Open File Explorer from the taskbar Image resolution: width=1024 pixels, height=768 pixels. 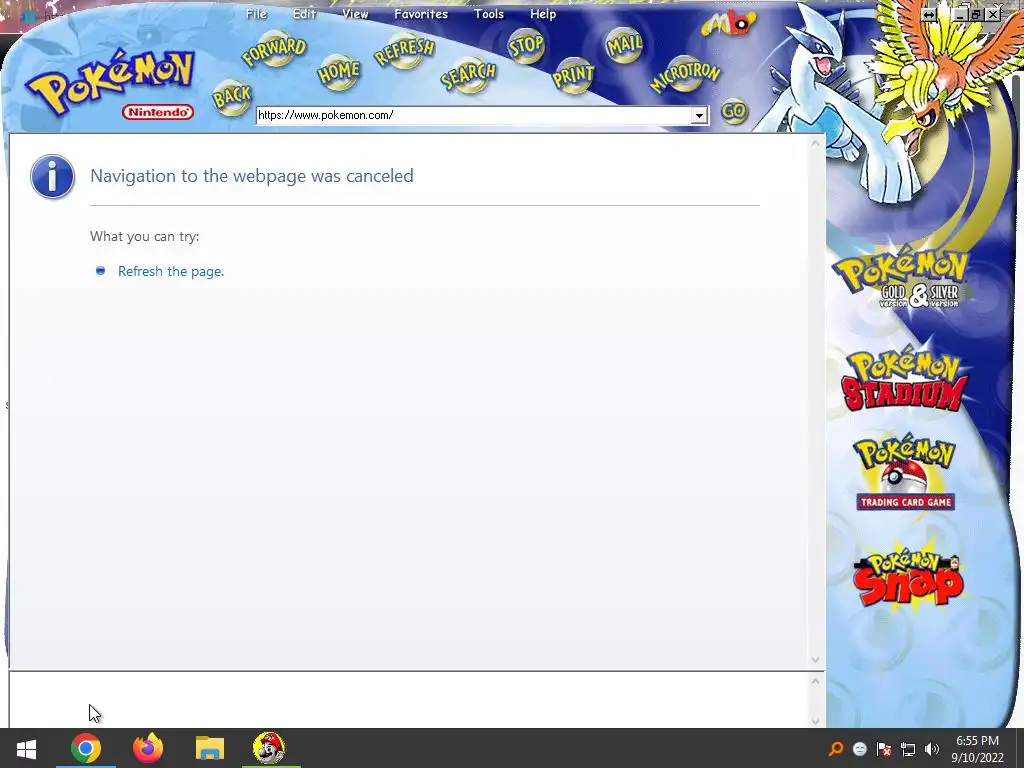point(210,748)
